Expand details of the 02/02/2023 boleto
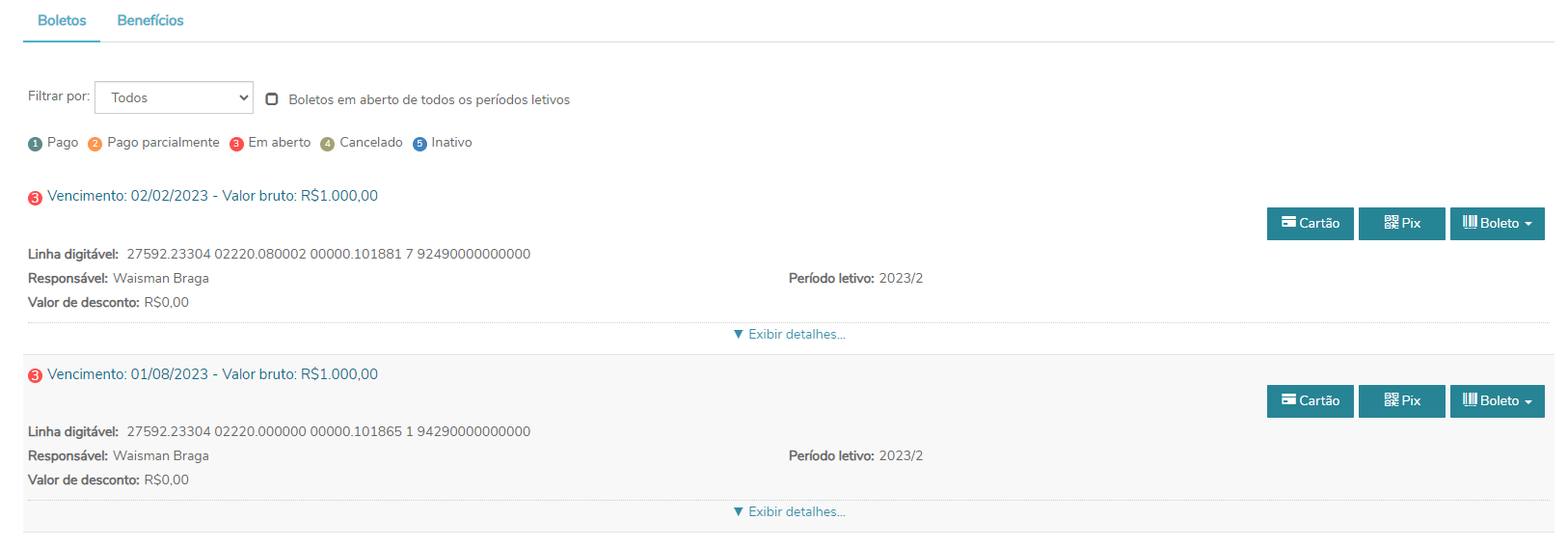The width and height of the screenshot is (1568, 548). (x=789, y=335)
